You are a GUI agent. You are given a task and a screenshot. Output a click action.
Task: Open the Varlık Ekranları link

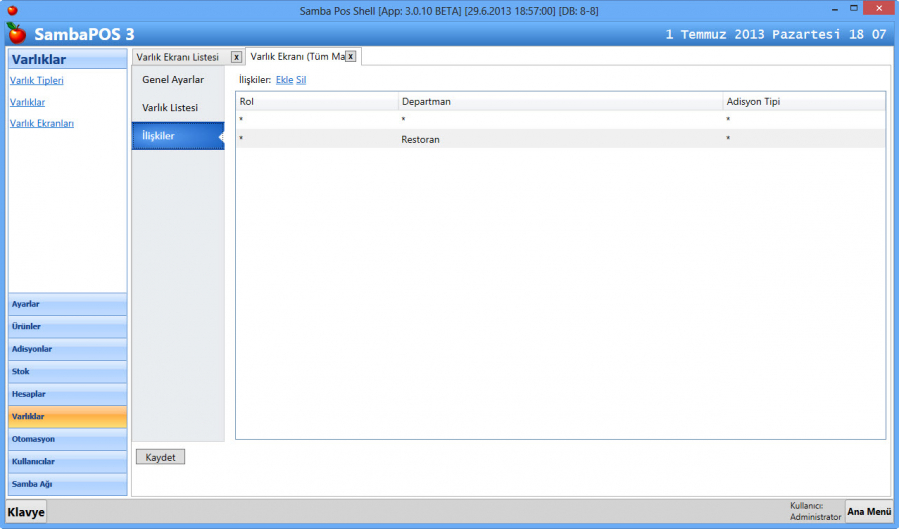point(42,124)
